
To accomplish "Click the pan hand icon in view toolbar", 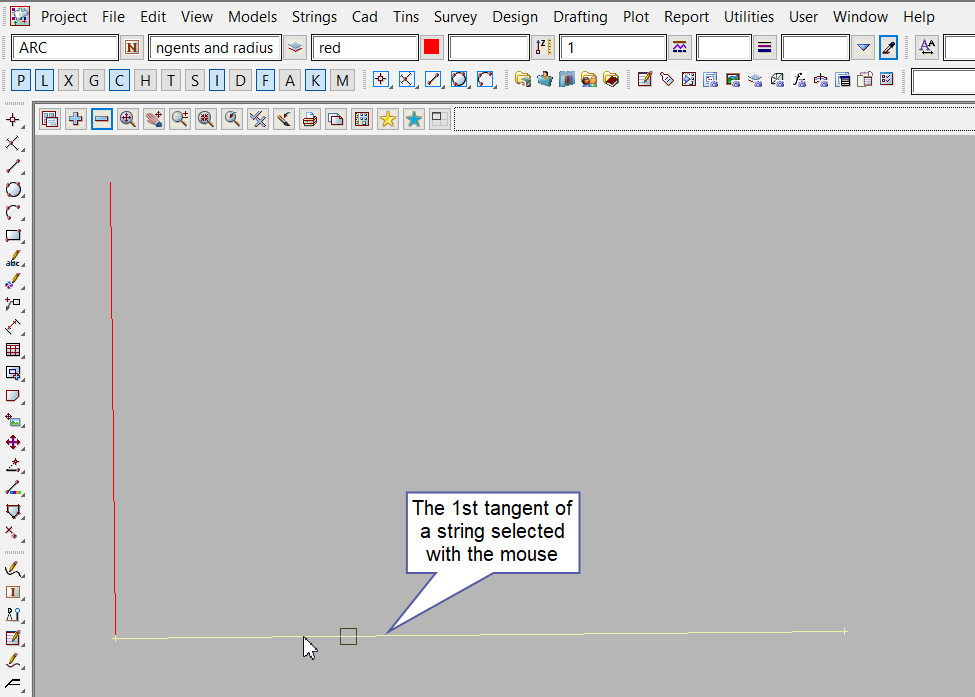I will pyautogui.click(x=154, y=119).
